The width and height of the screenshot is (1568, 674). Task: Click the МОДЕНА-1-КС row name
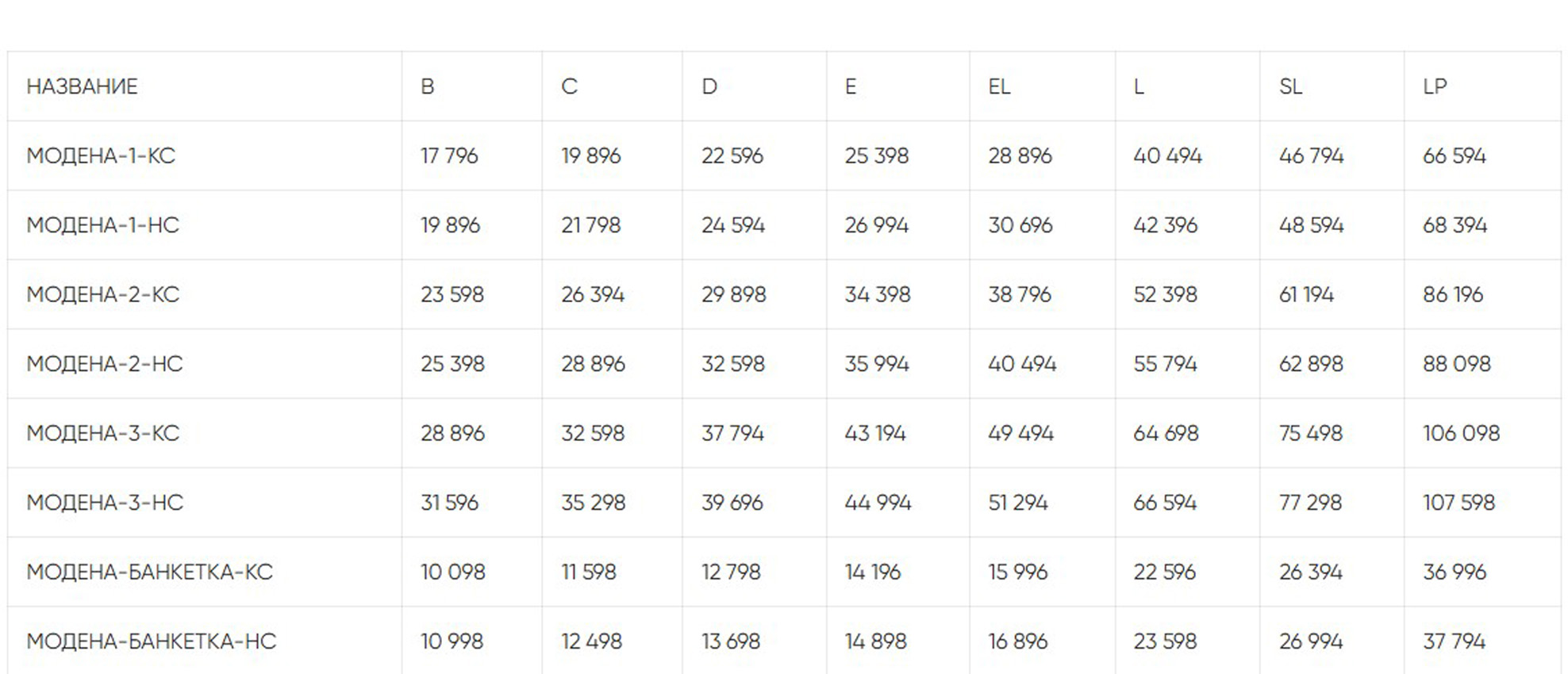coord(101,155)
